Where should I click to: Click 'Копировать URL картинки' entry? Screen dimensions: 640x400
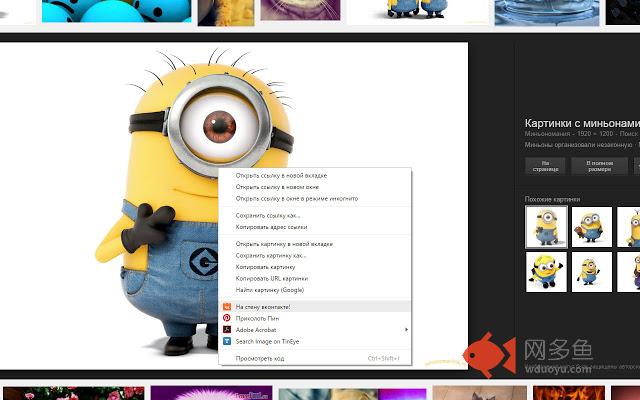[272, 278]
